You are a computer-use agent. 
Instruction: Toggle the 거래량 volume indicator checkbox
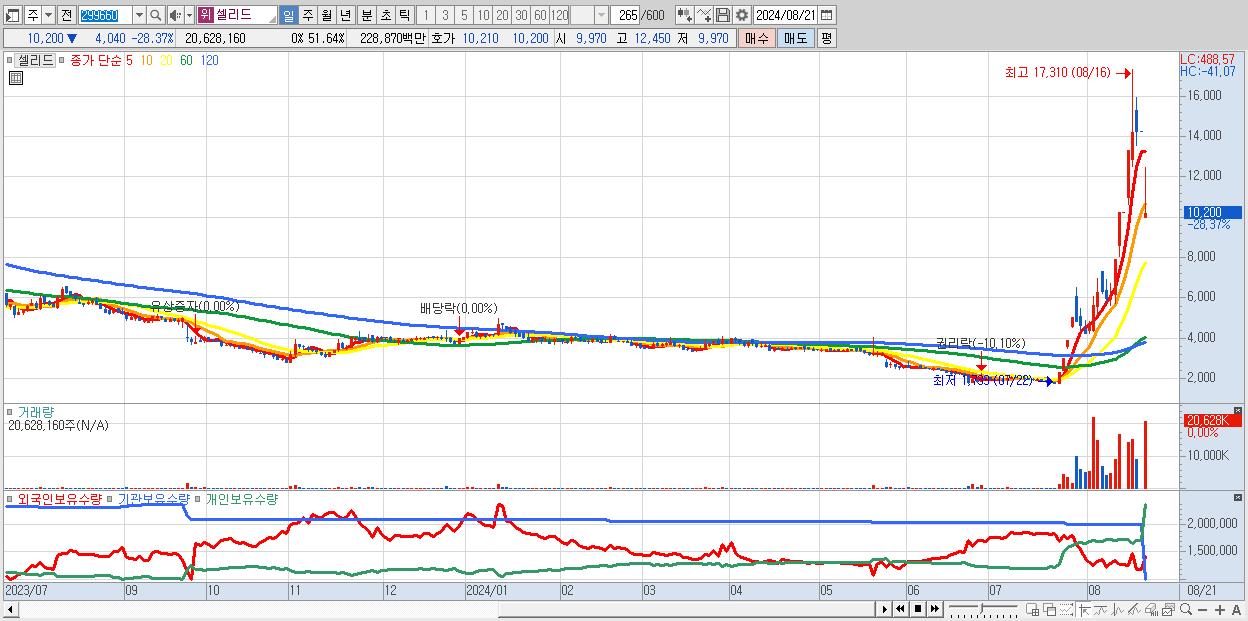point(11,411)
